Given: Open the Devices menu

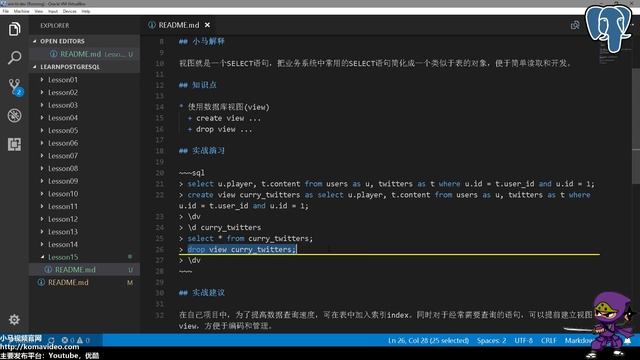Looking at the screenshot, I should [69, 11].
